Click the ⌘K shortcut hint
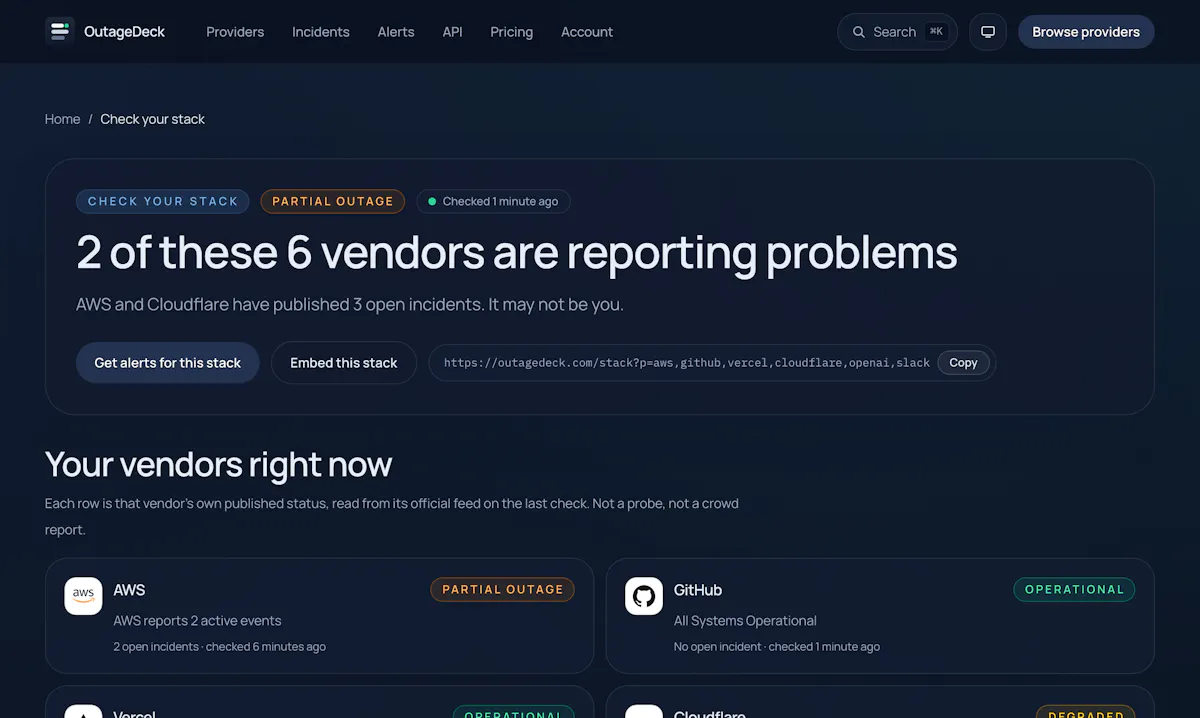Screen dimensions: 1200x718 pyautogui.click(x=936, y=32)
